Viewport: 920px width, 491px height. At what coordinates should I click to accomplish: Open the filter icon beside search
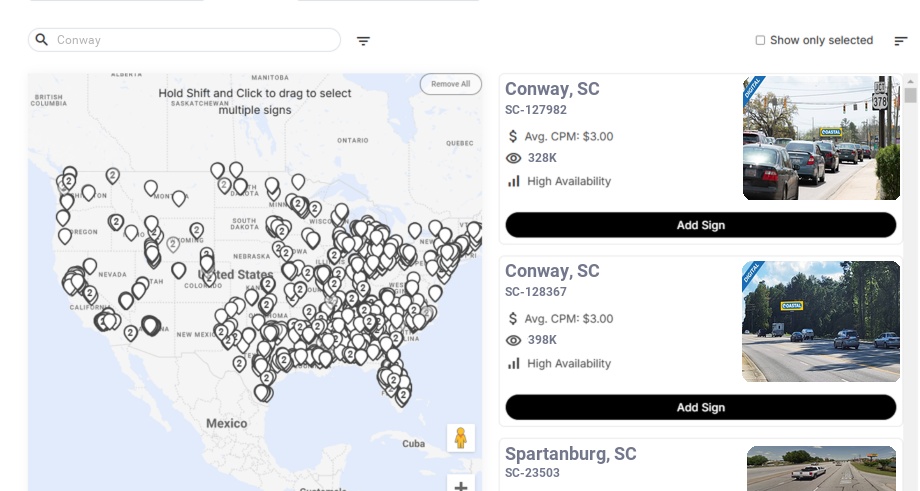pyautogui.click(x=364, y=41)
